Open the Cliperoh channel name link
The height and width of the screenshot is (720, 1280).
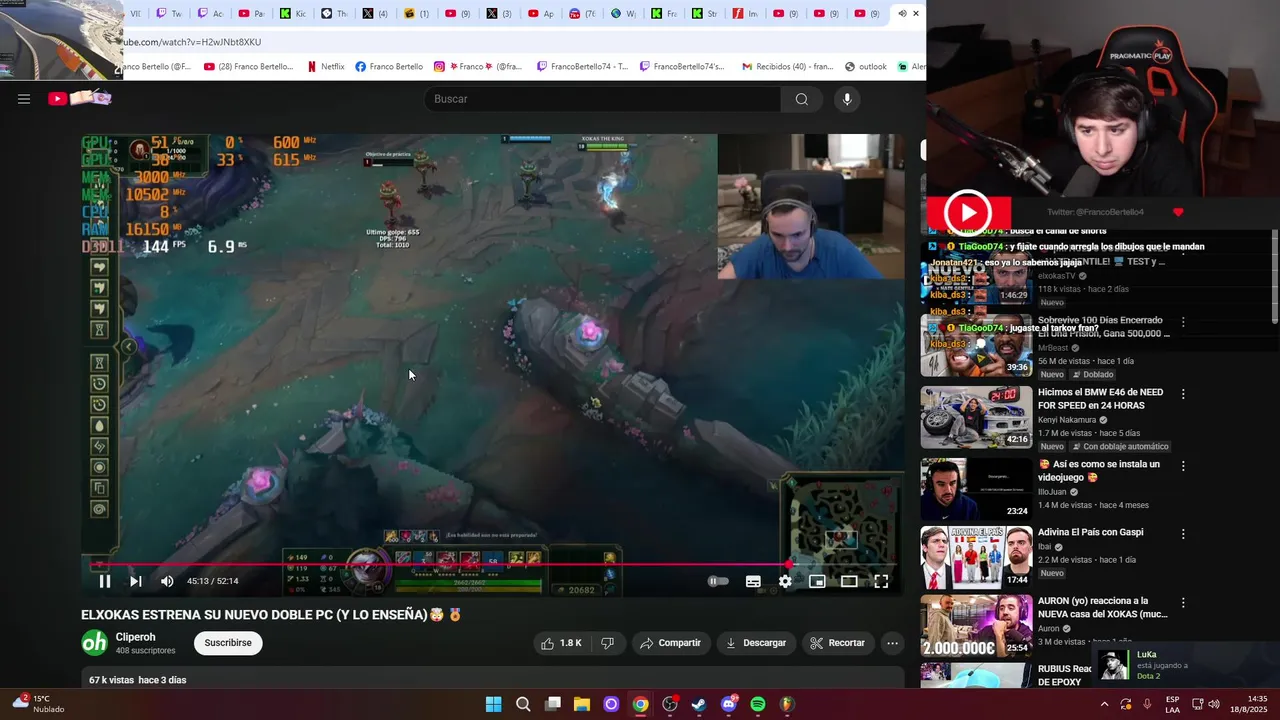pyautogui.click(x=135, y=637)
